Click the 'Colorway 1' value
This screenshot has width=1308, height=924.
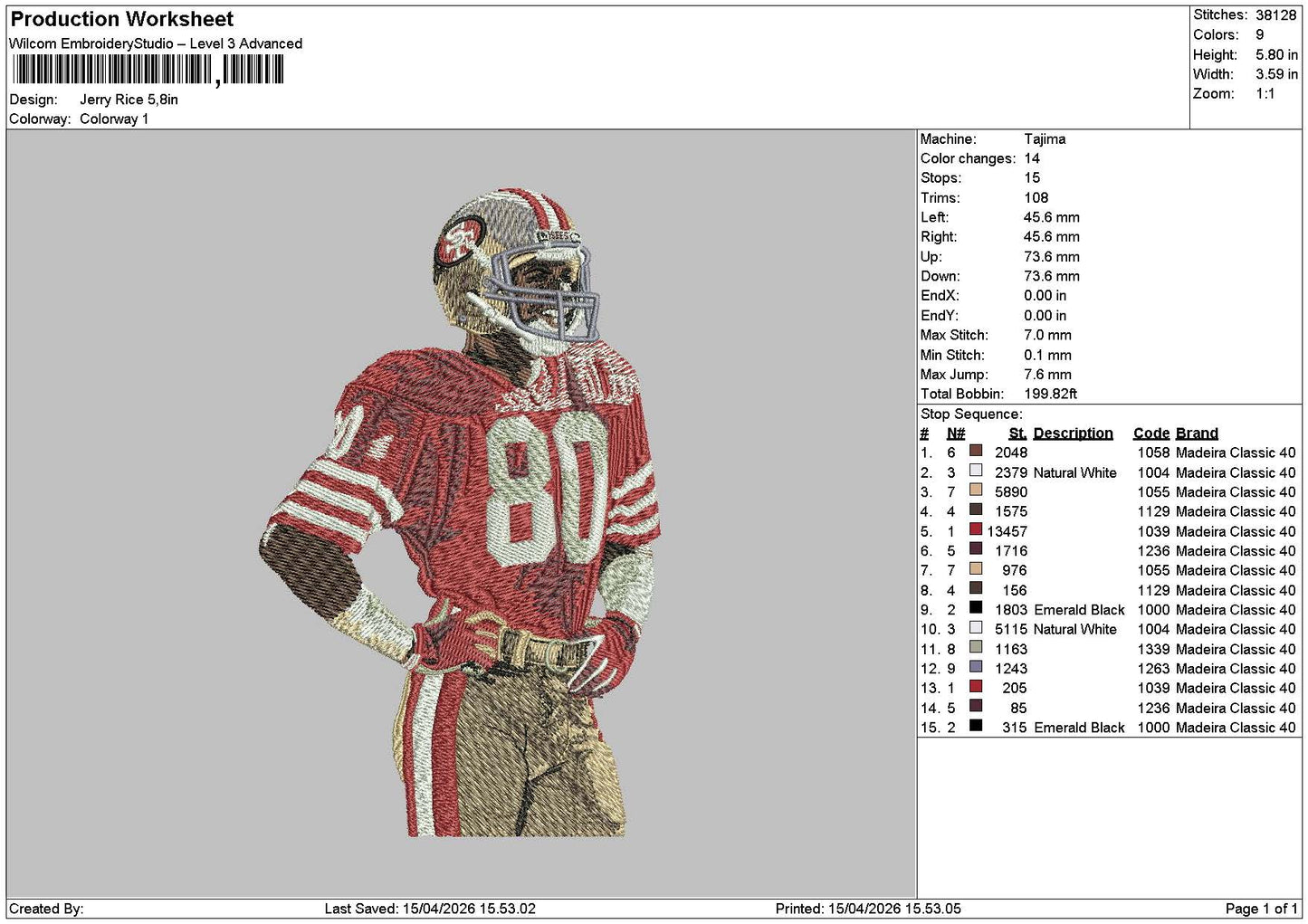[x=114, y=119]
